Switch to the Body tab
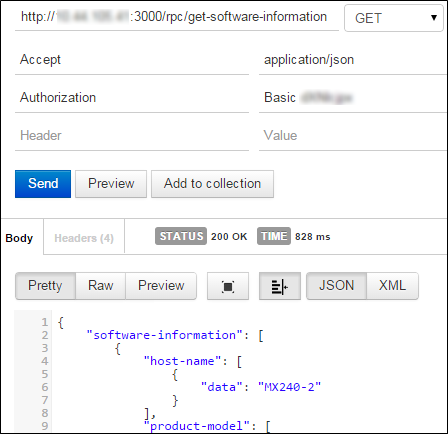Screen dimensions: 448x434 [x=19, y=238]
